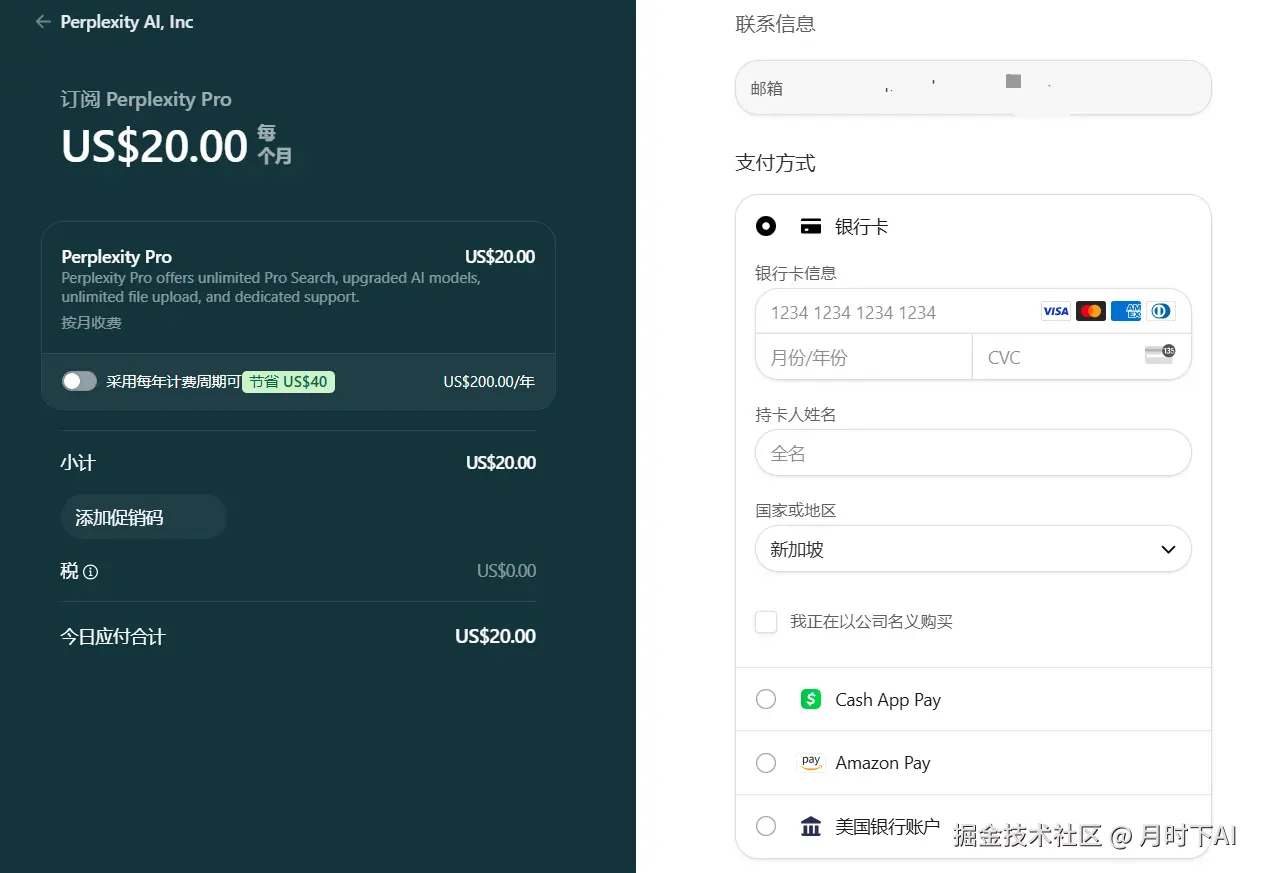Click the 订阅 Perplexity Pro heading

[146, 99]
